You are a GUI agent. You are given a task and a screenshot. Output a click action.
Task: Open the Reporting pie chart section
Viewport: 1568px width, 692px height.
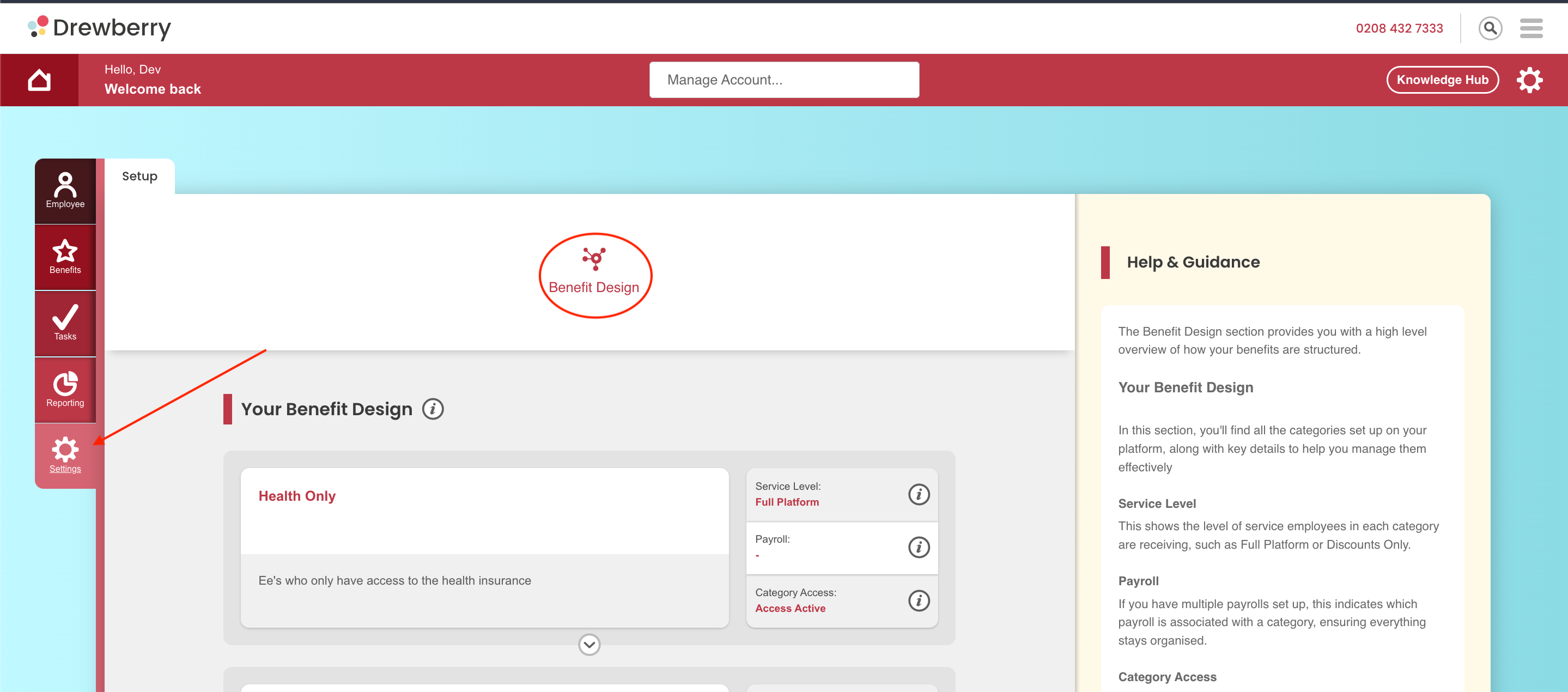65,390
